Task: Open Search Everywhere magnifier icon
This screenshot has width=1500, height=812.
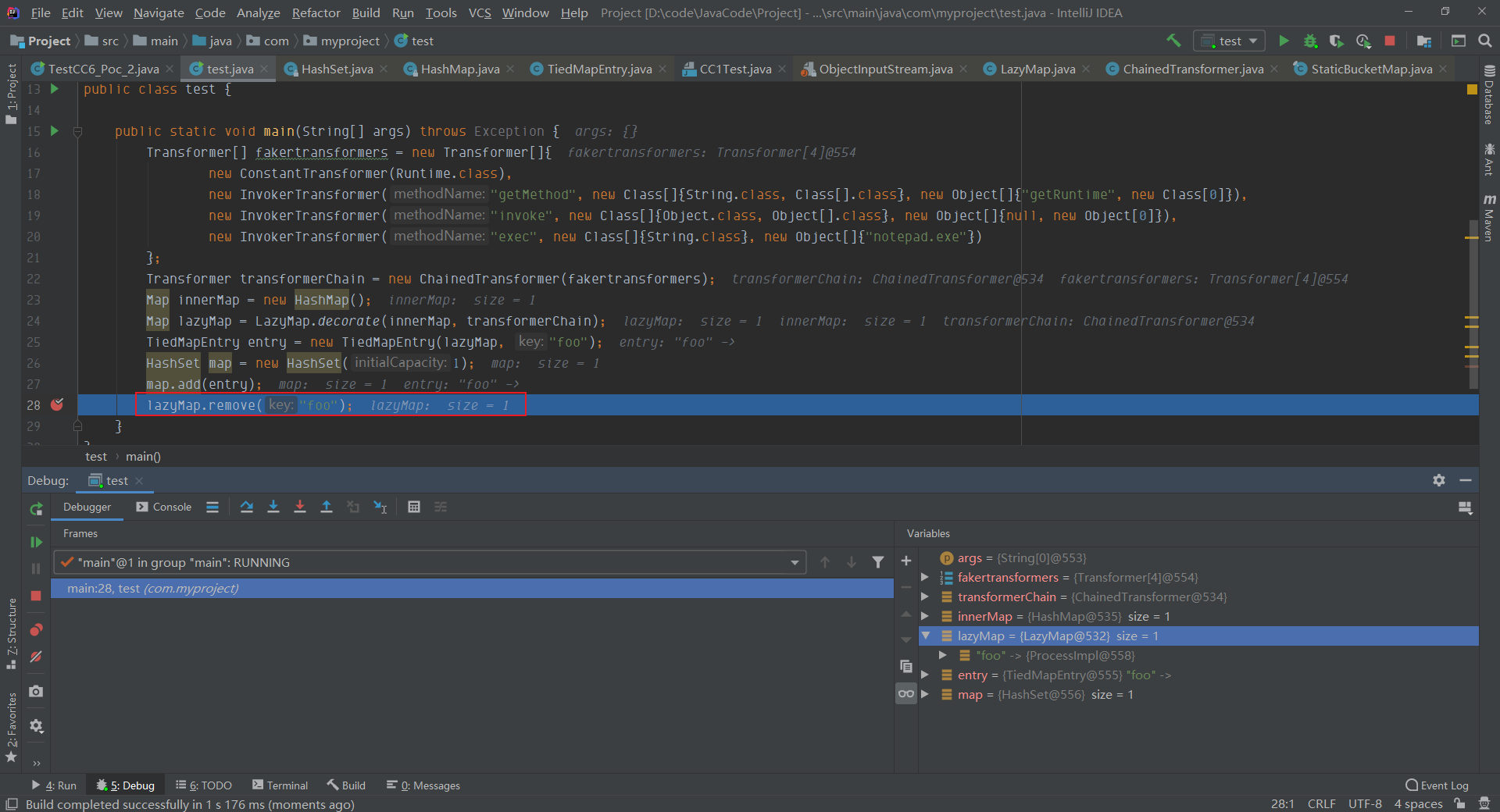Action: [x=1485, y=41]
